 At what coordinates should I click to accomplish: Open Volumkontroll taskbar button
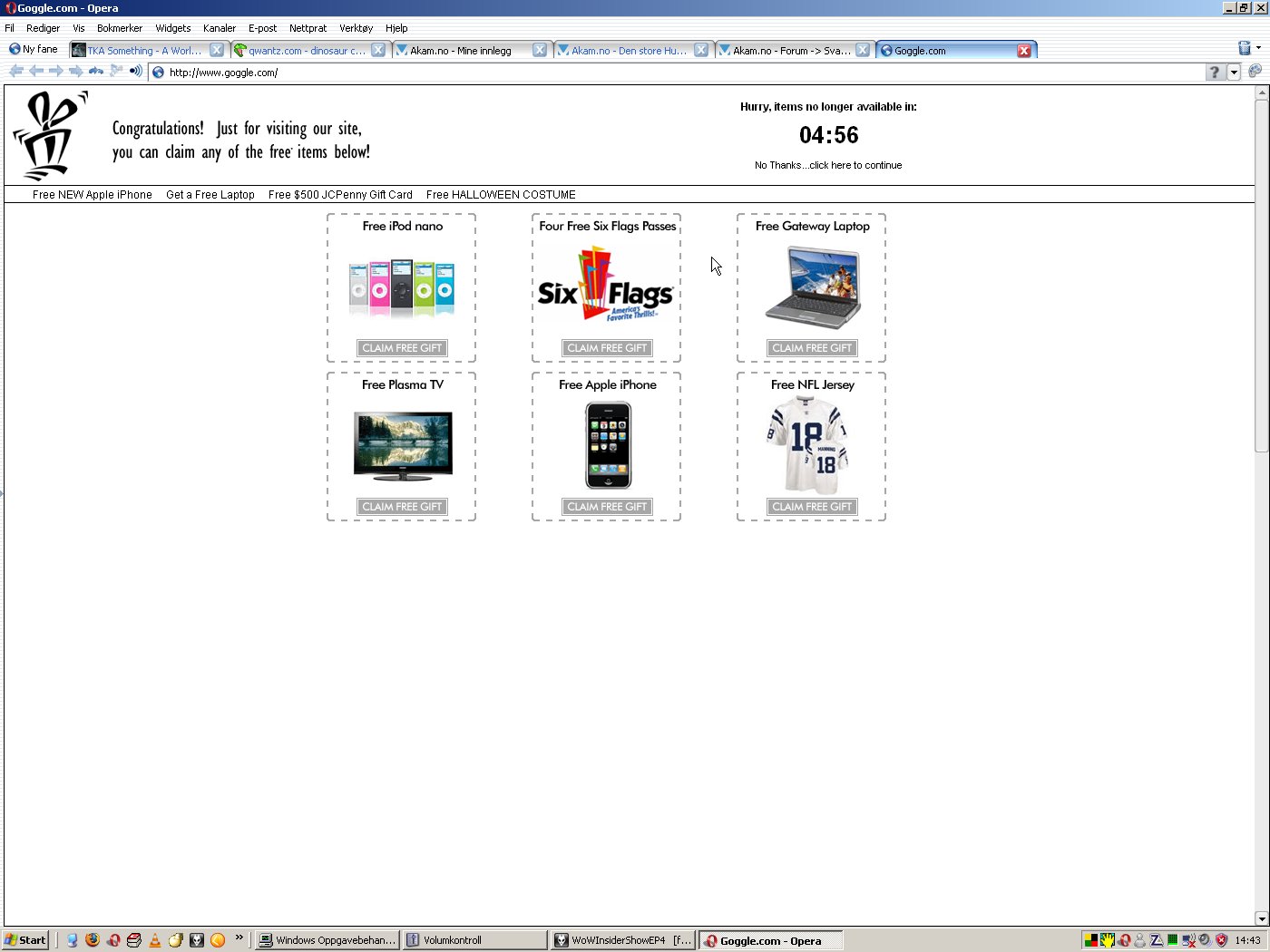(x=475, y=940)
